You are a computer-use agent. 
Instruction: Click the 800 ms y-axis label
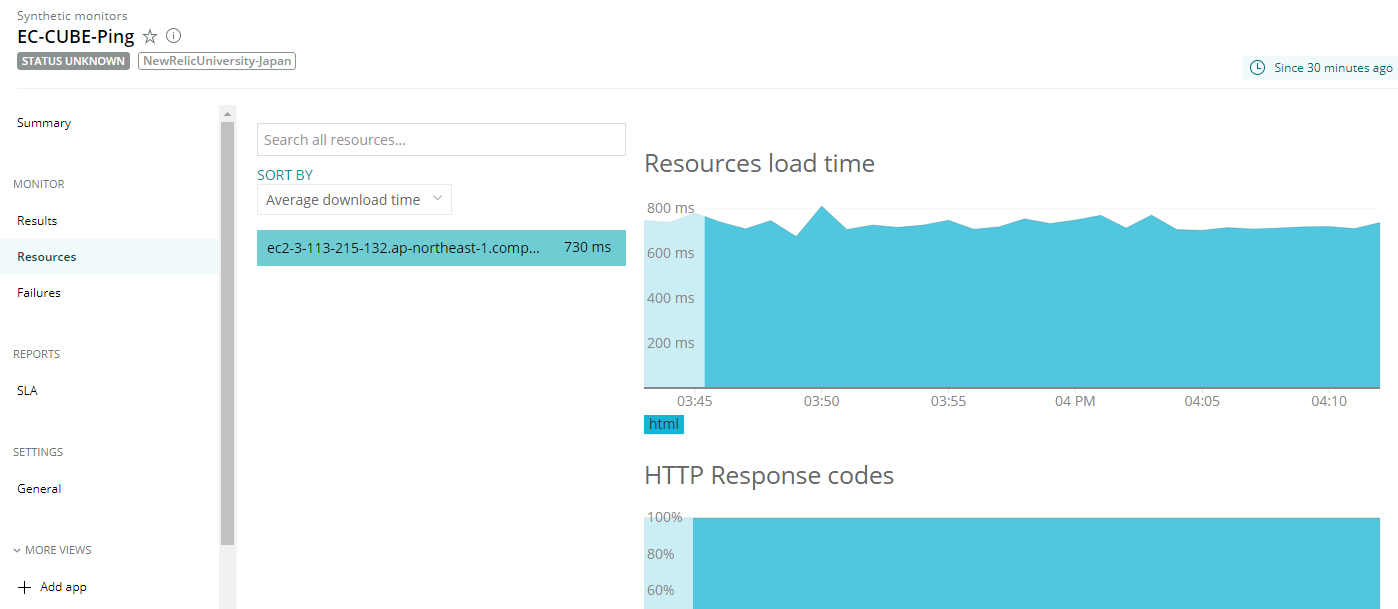click(x=670, y=208)
